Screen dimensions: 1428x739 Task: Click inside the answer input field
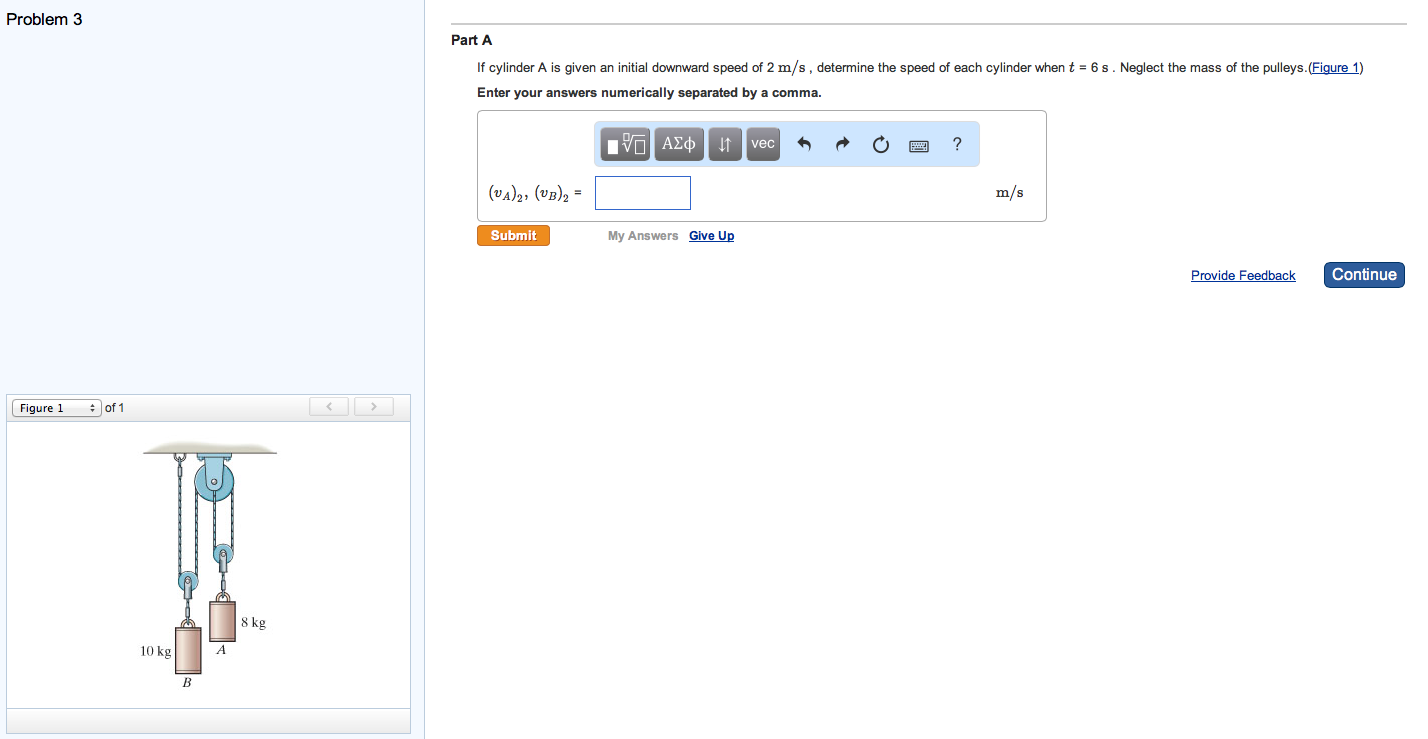click(642, 192)
